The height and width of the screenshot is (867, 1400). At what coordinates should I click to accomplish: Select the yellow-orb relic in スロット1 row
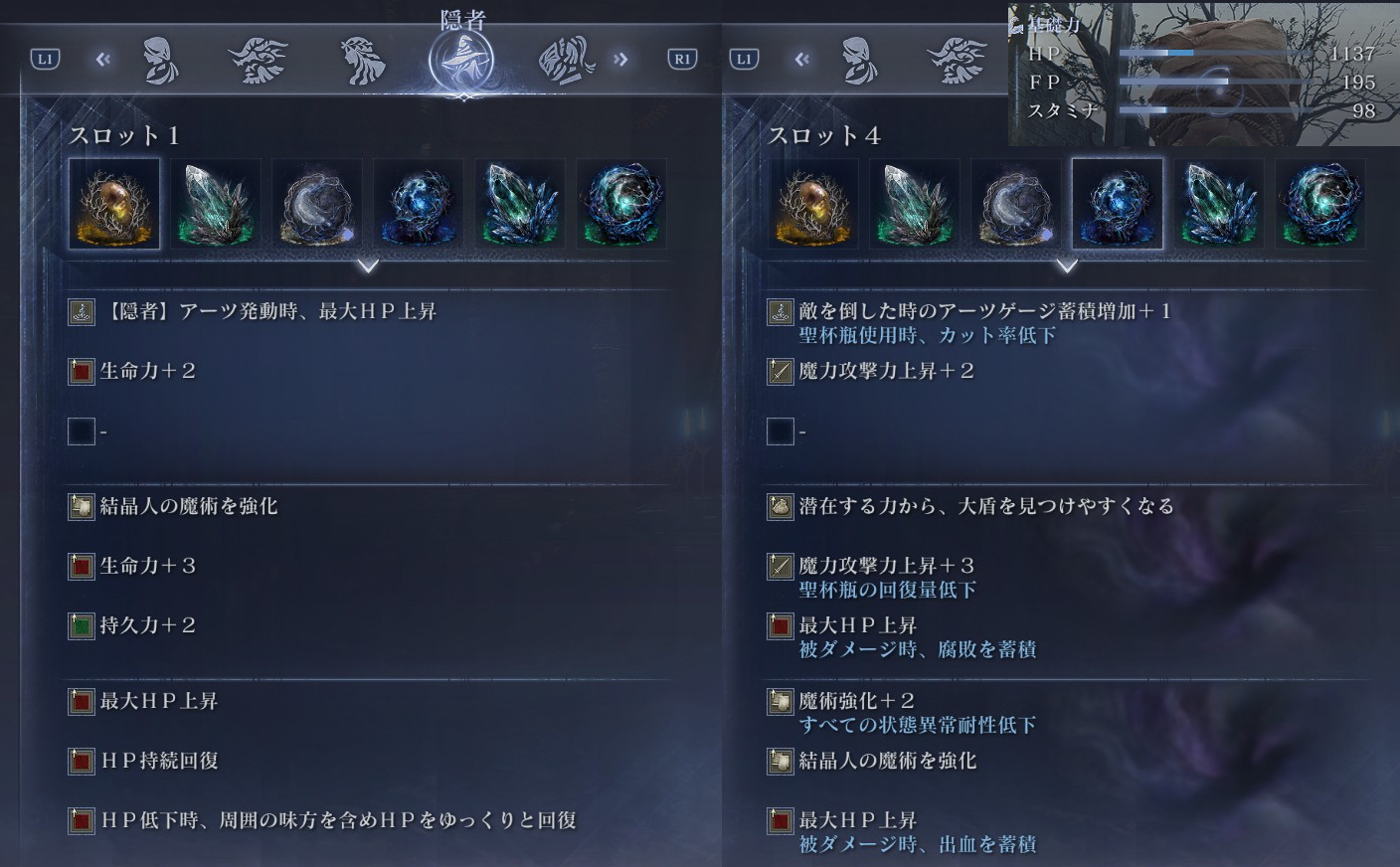click(114, 203)
